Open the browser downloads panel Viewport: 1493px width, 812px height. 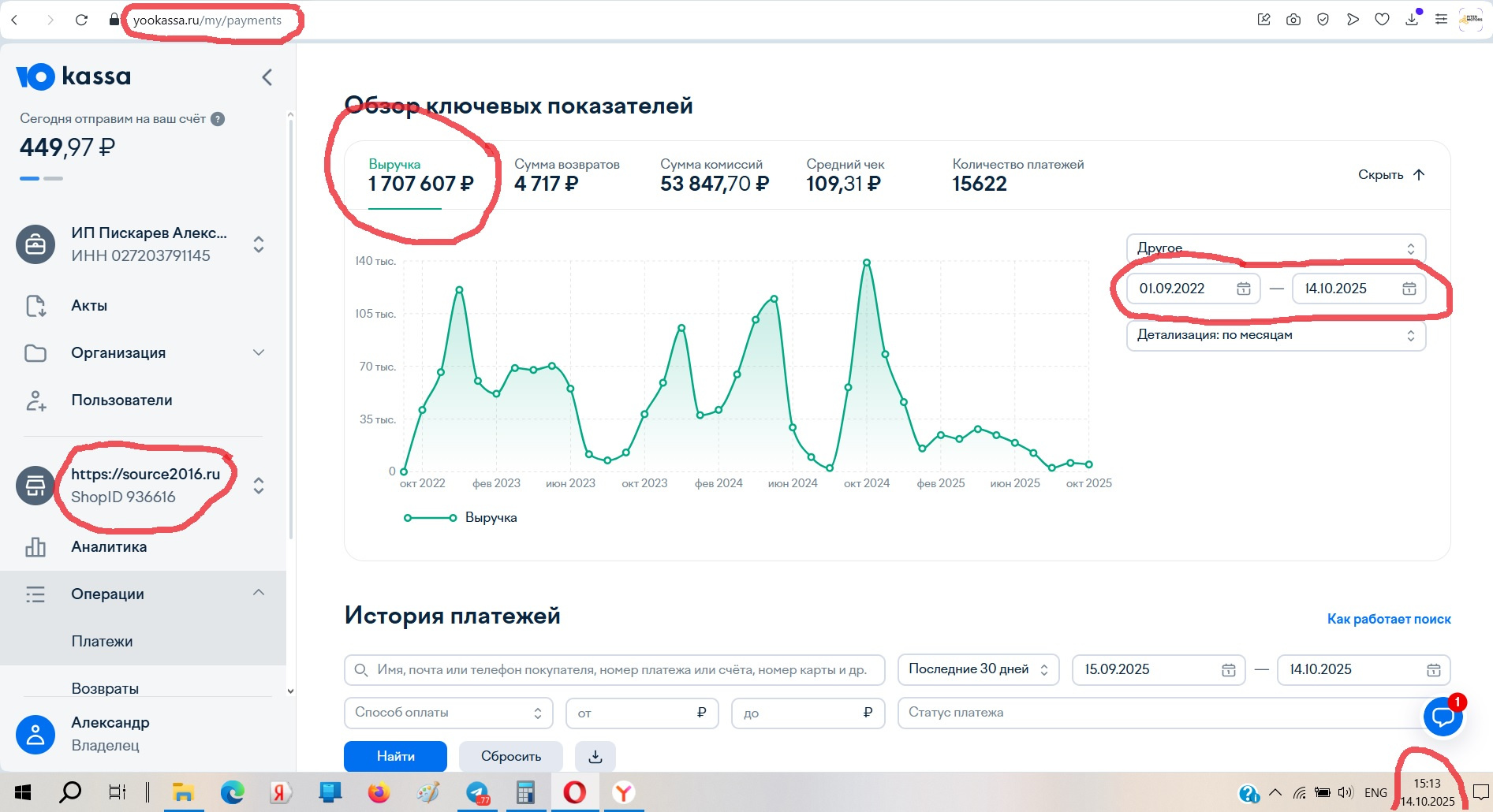[1412, 20]
